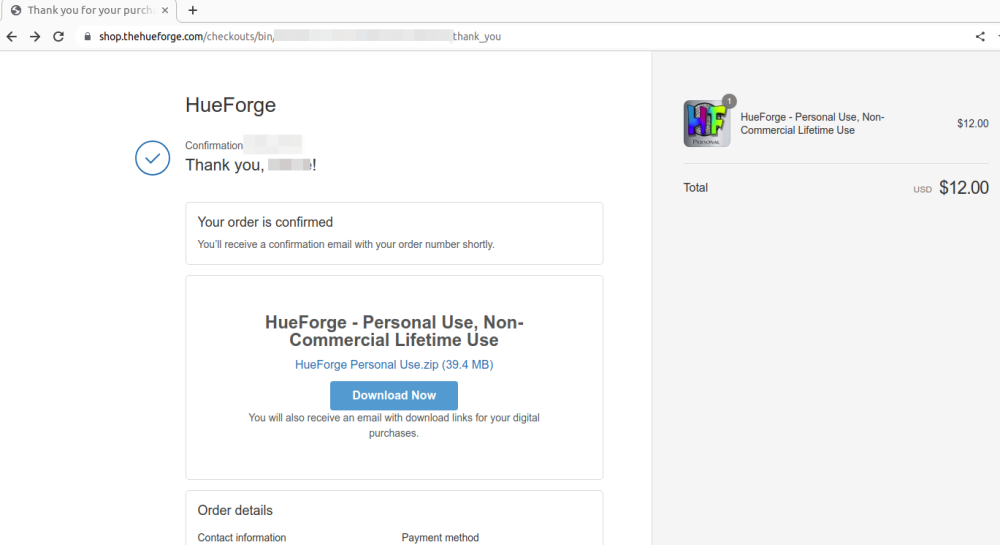Click the quantity badge on product thumbnail
The height and width of the screenshot is (545, 1000).
[729, 101]
